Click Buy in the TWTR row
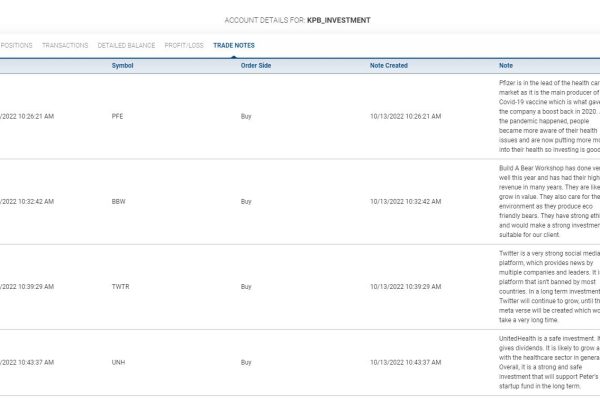The width and height of the screenshot is (600, 400). pos(246,287)
